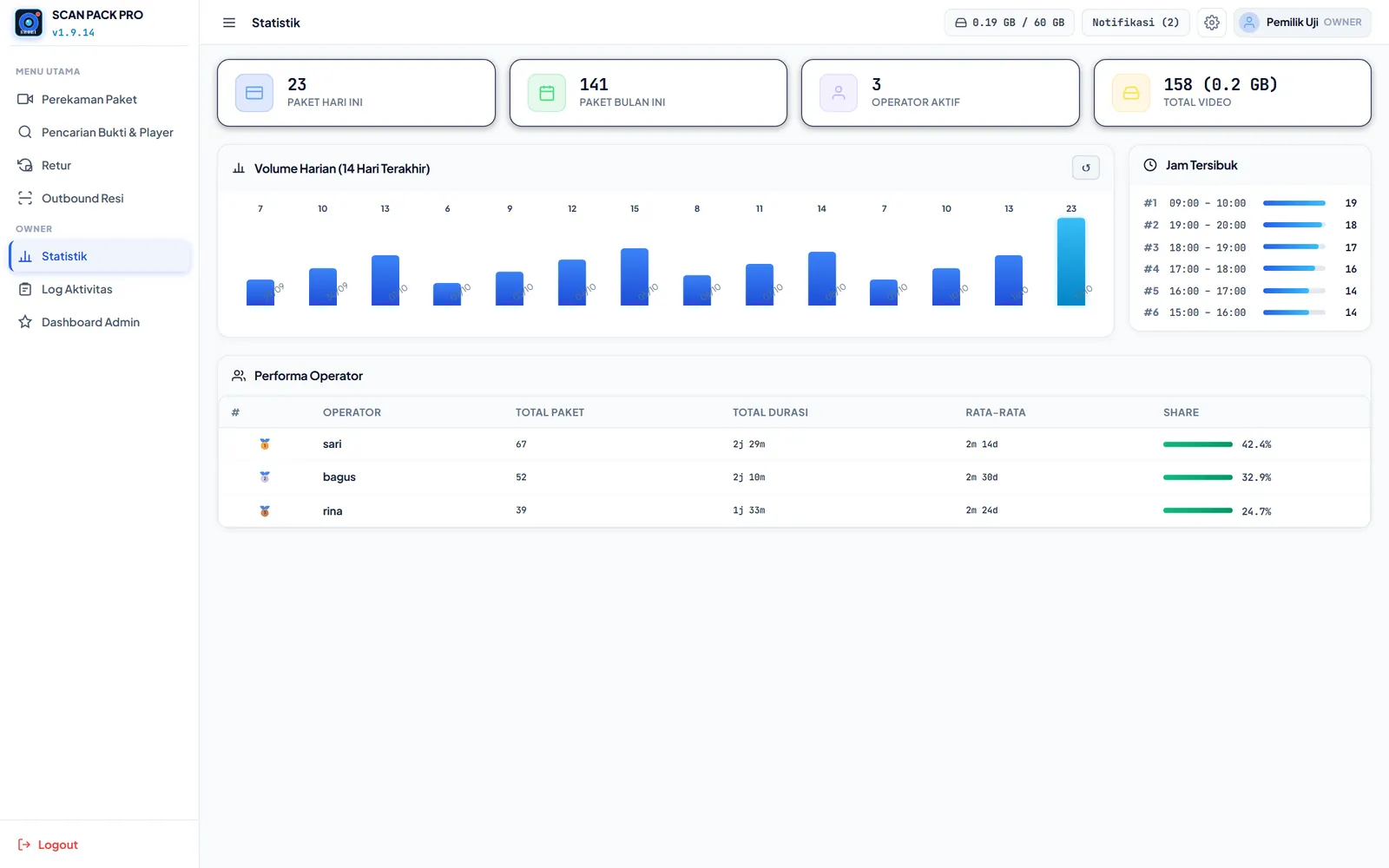Click operator name bagus

(x=339, y=477)
